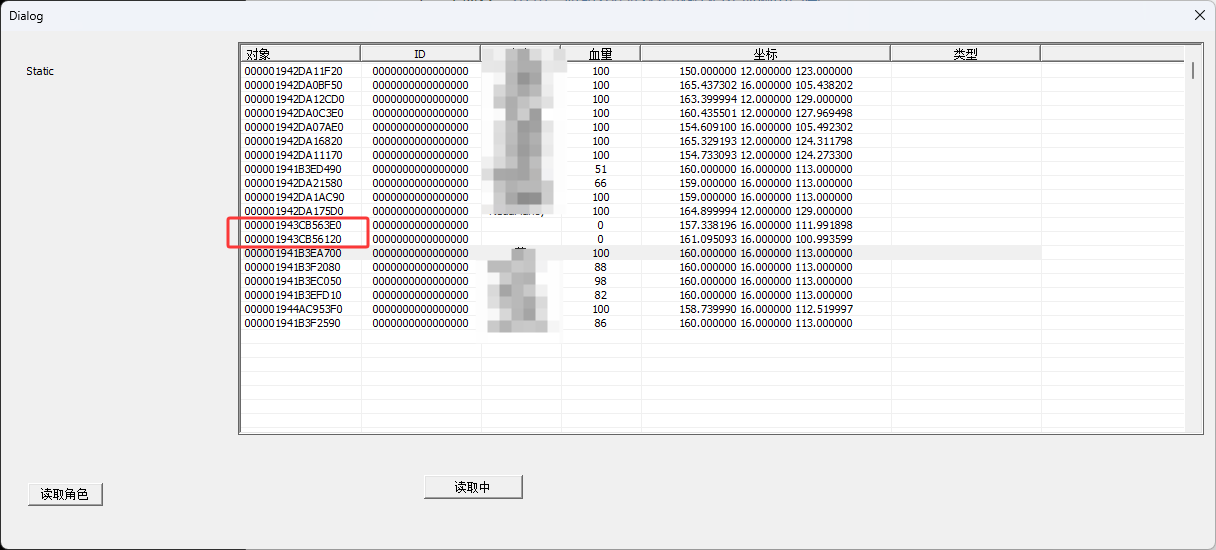Select row 000001941B3EFD10
Screen dimensions: 1216x550
point(641,295)
